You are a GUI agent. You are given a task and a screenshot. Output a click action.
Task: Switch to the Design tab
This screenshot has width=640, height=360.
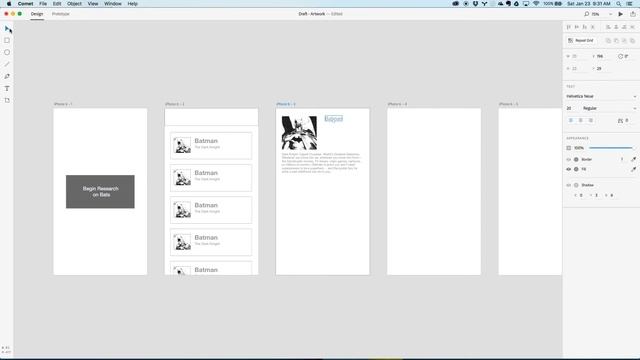tap(37, 14)
